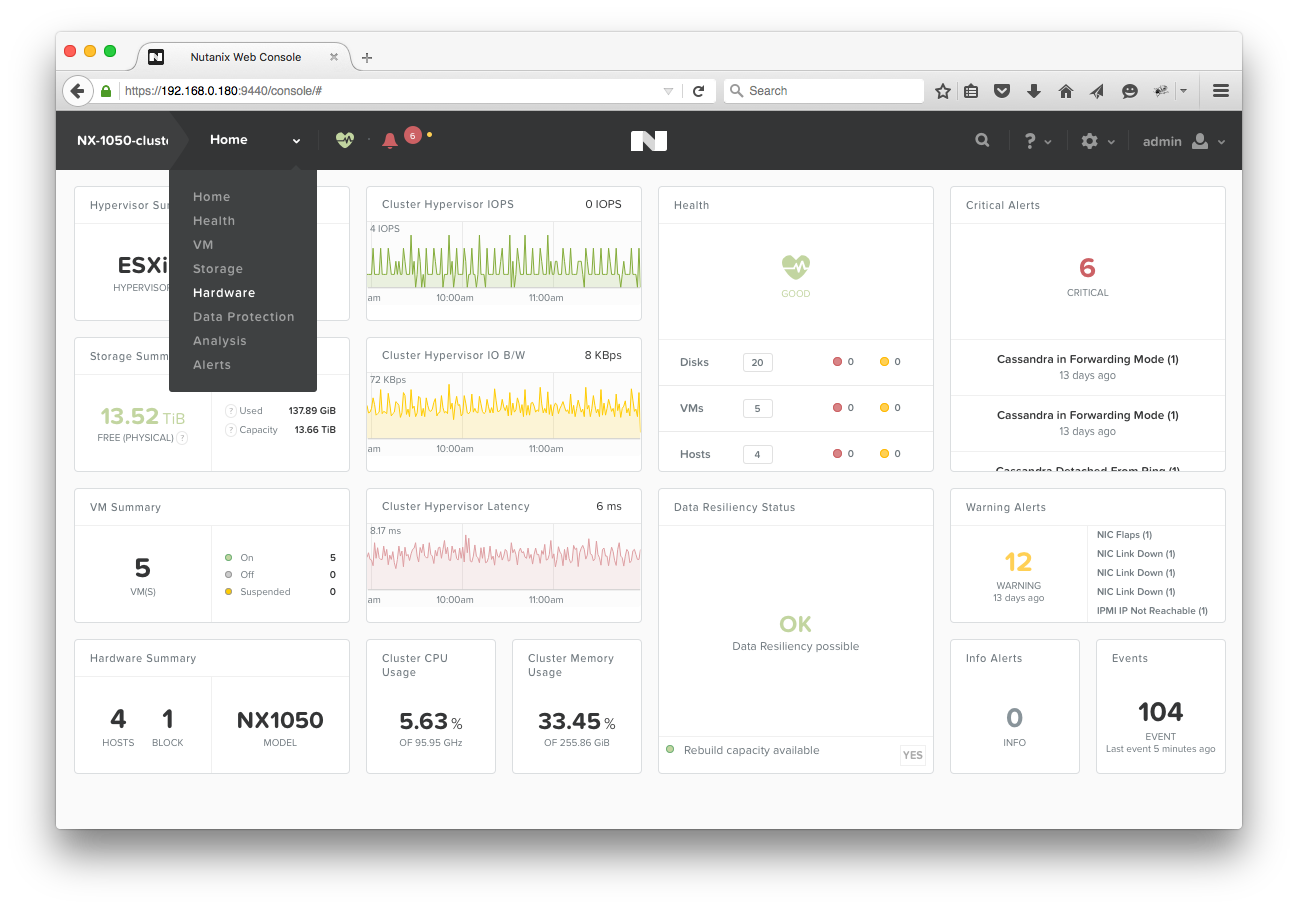This screenshot has width=1298, height=909.
Task: Click the cluster health heart icon in header
Action: pos(345,140)
